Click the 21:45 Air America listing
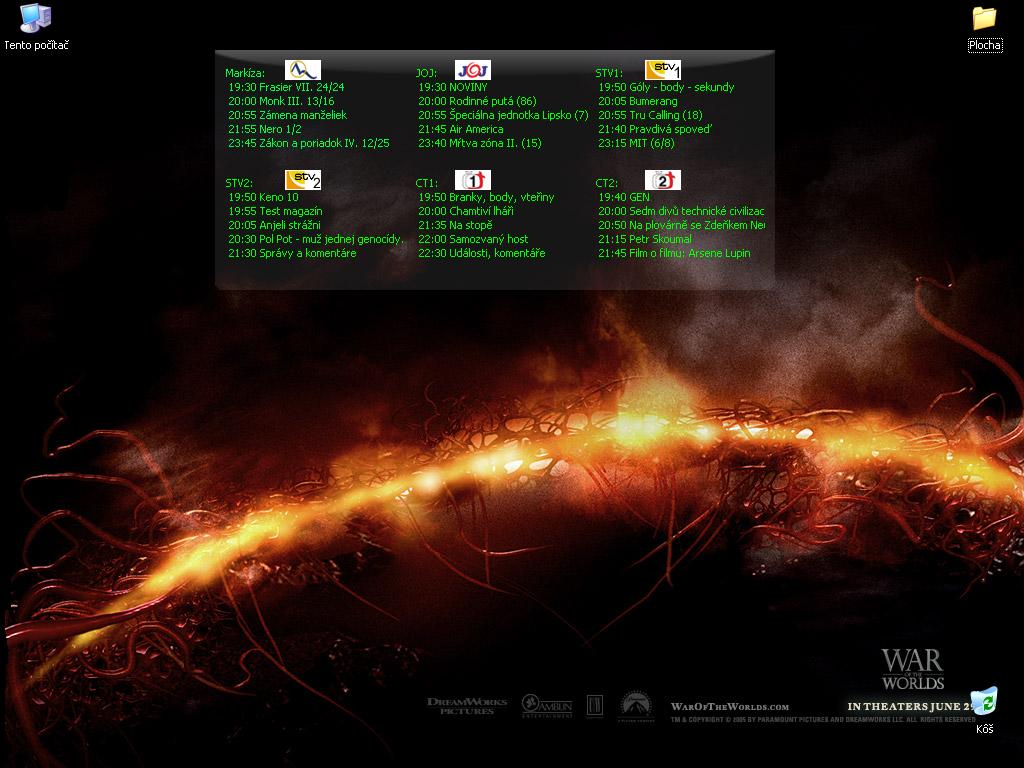This screenshot has width=1024, height=768. [x=460, y=129]
